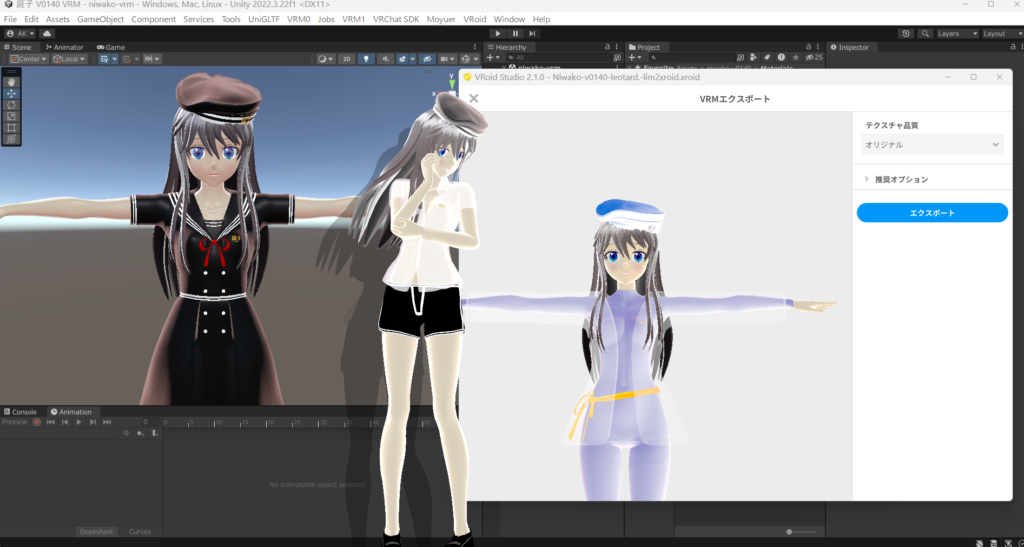Toggle scene lighting bulb
Viewport: 1024px width, 547px height.
365,59
